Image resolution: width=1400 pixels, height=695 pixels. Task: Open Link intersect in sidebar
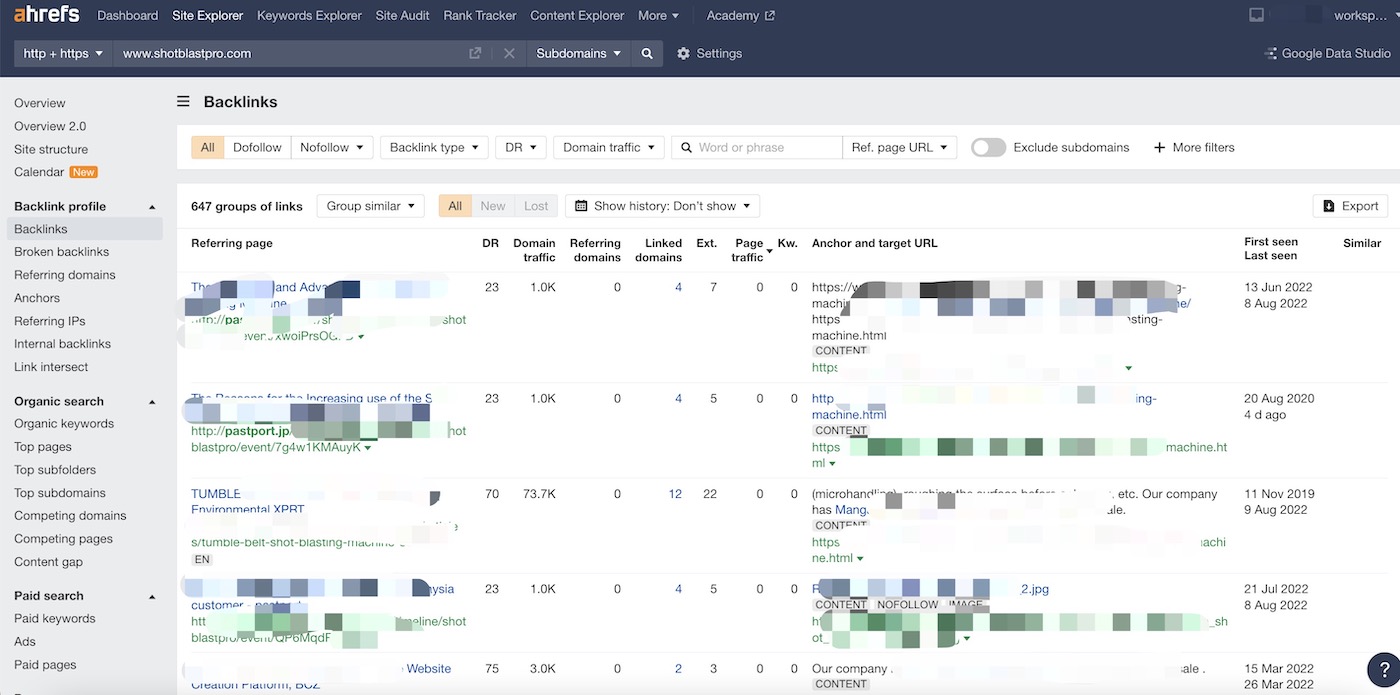(51, 367)
